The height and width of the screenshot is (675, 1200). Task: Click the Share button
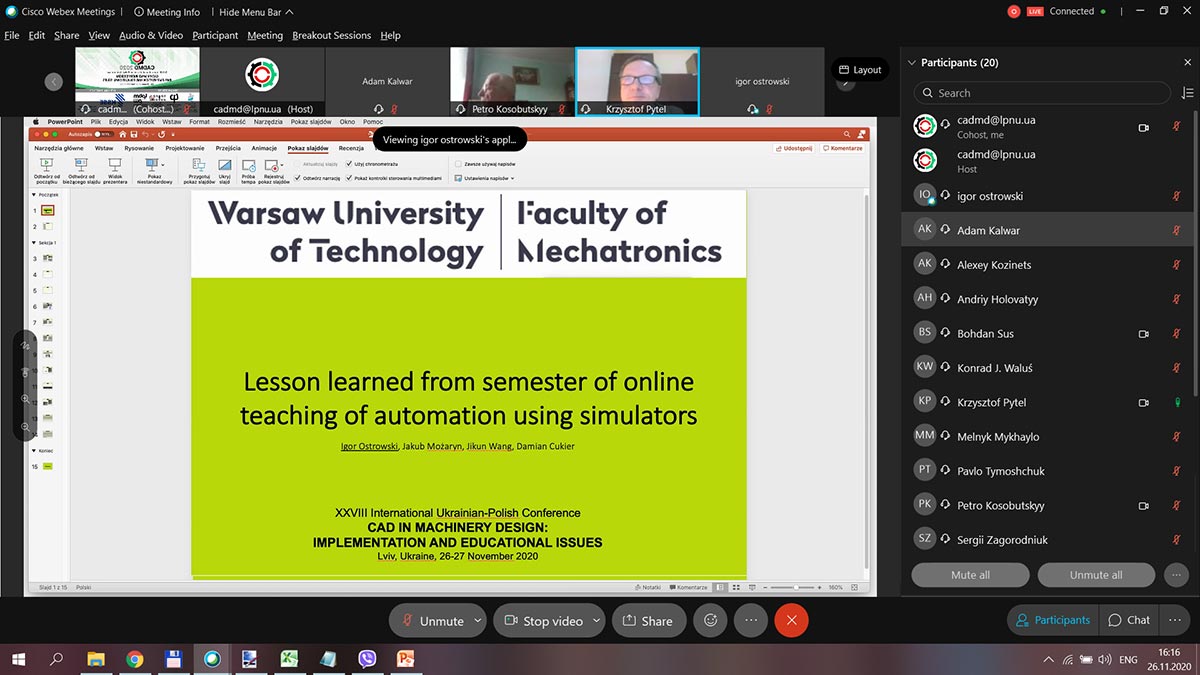tap(647, 620)
